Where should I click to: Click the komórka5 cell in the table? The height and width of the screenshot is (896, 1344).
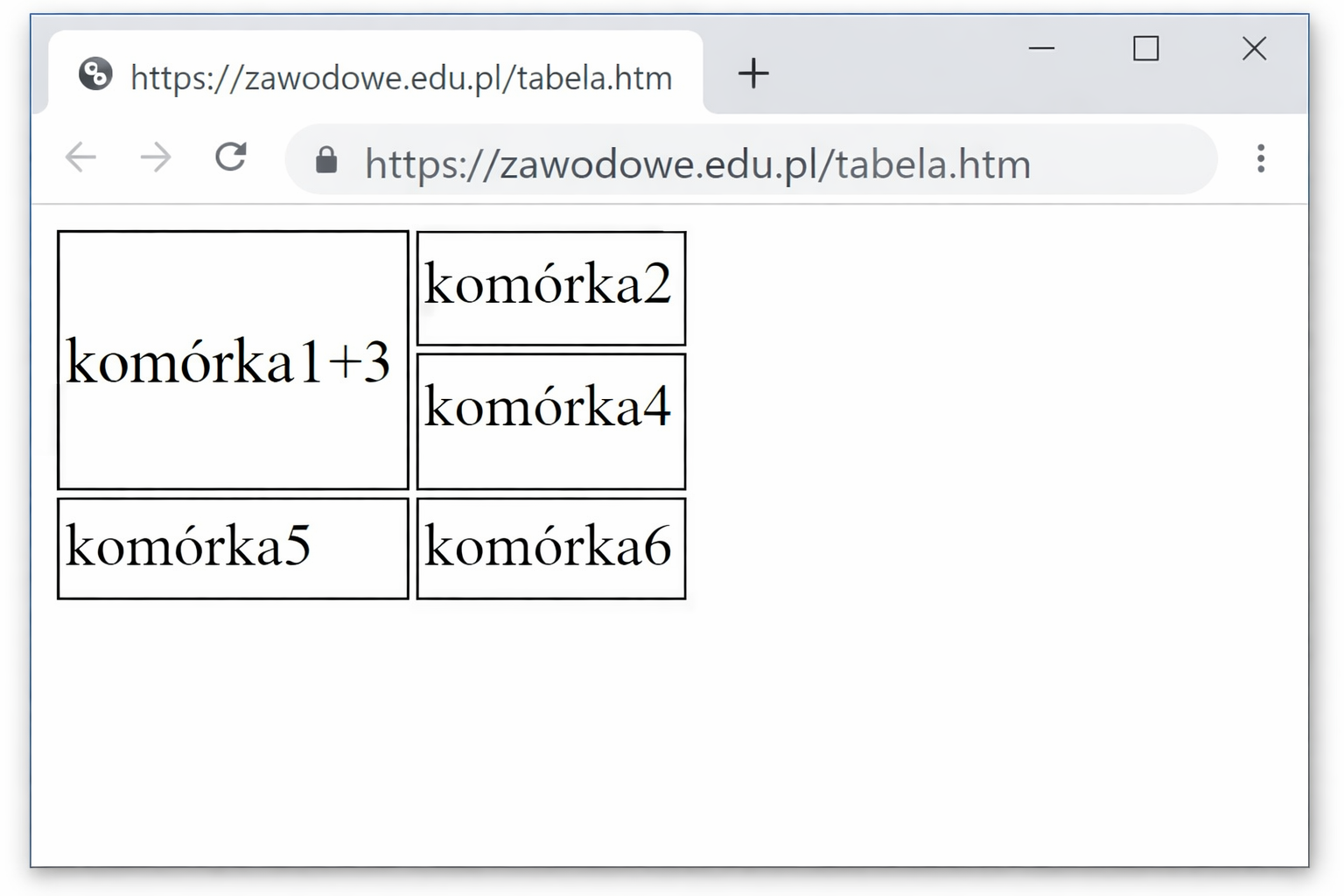pos(233,548)
